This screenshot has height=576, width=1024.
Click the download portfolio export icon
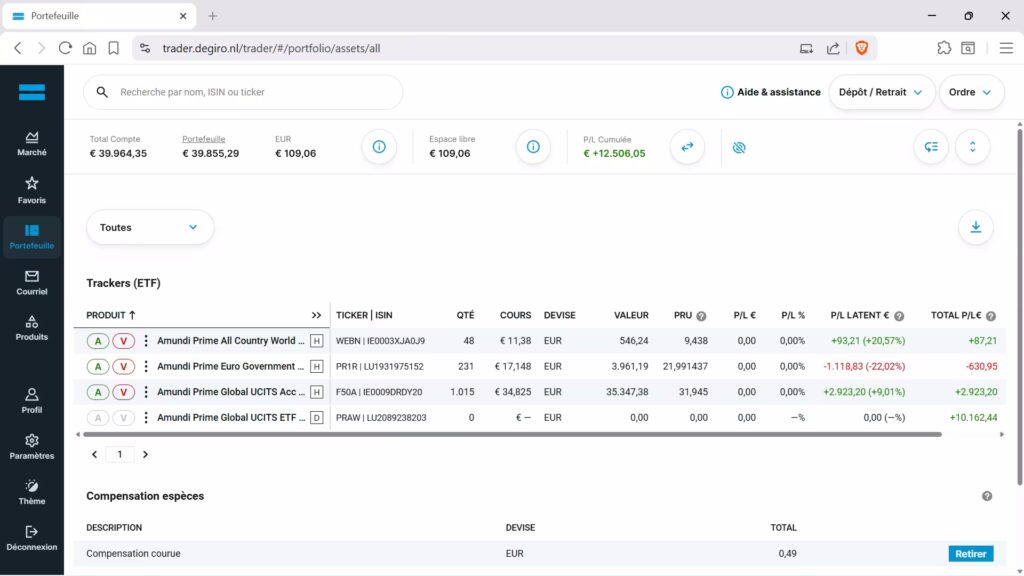click(x=975, y=227)
